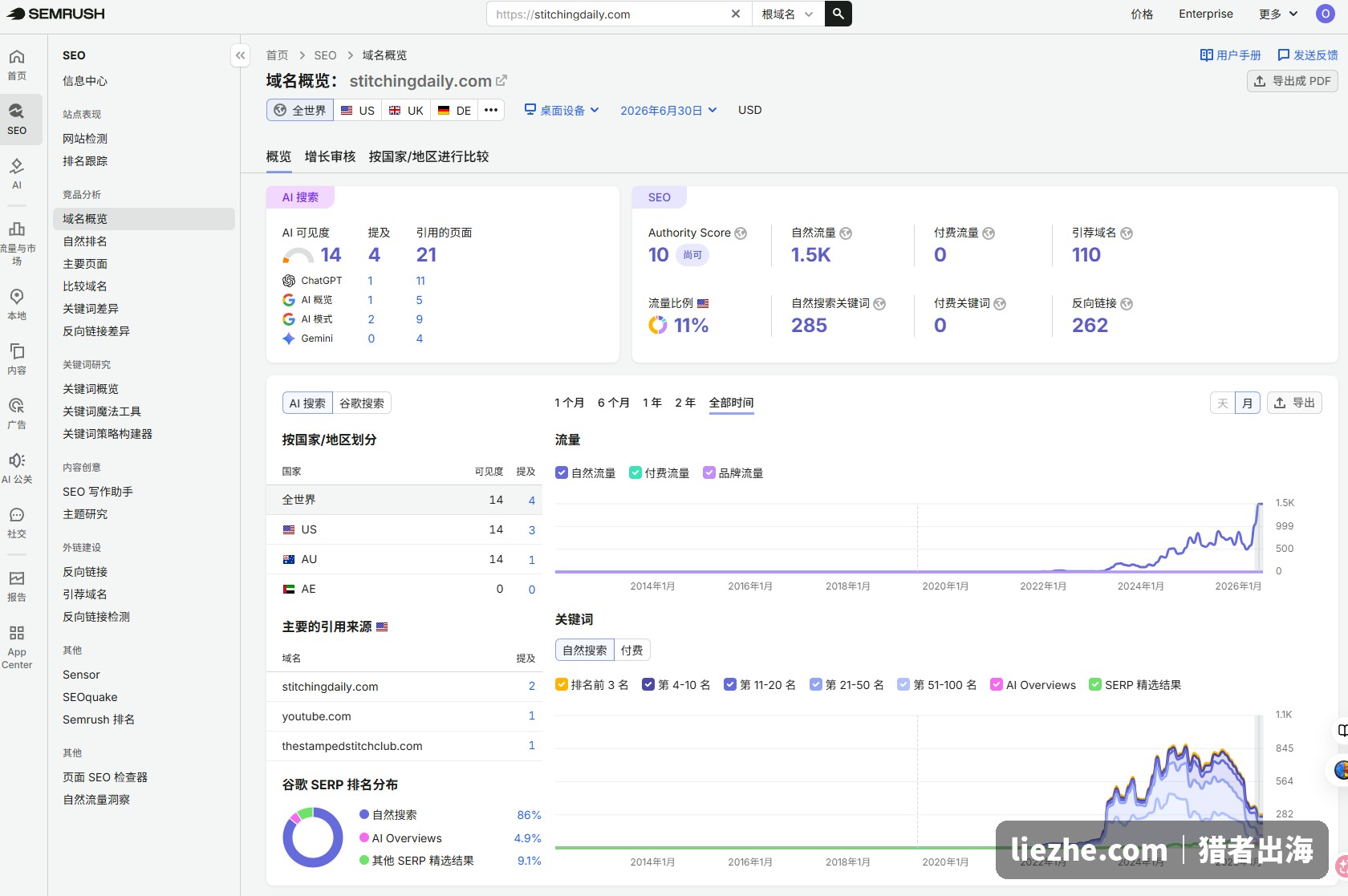Image resolution: width=1348 pixels, height=896 pixels.
Task: Open the 2026年6月30日 date dropdown
Action: click(668, 111)
